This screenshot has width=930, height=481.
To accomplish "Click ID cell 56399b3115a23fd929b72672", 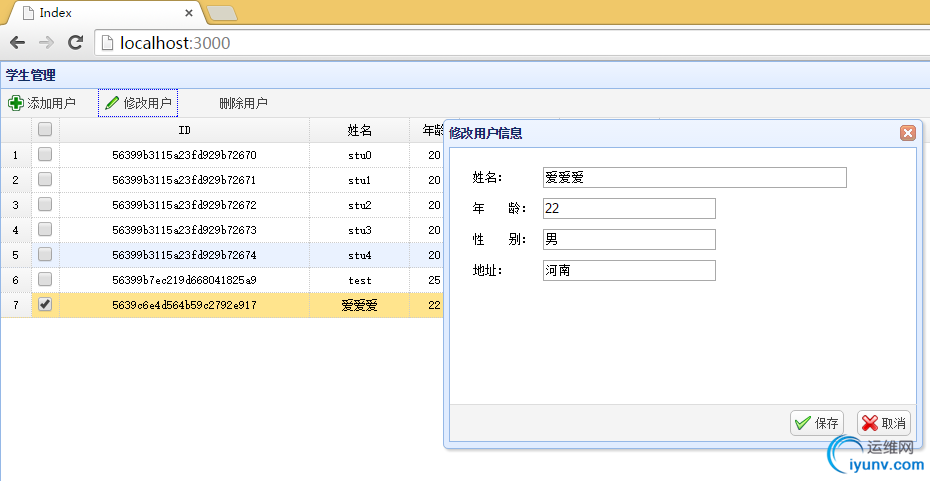I will [184, 205].
